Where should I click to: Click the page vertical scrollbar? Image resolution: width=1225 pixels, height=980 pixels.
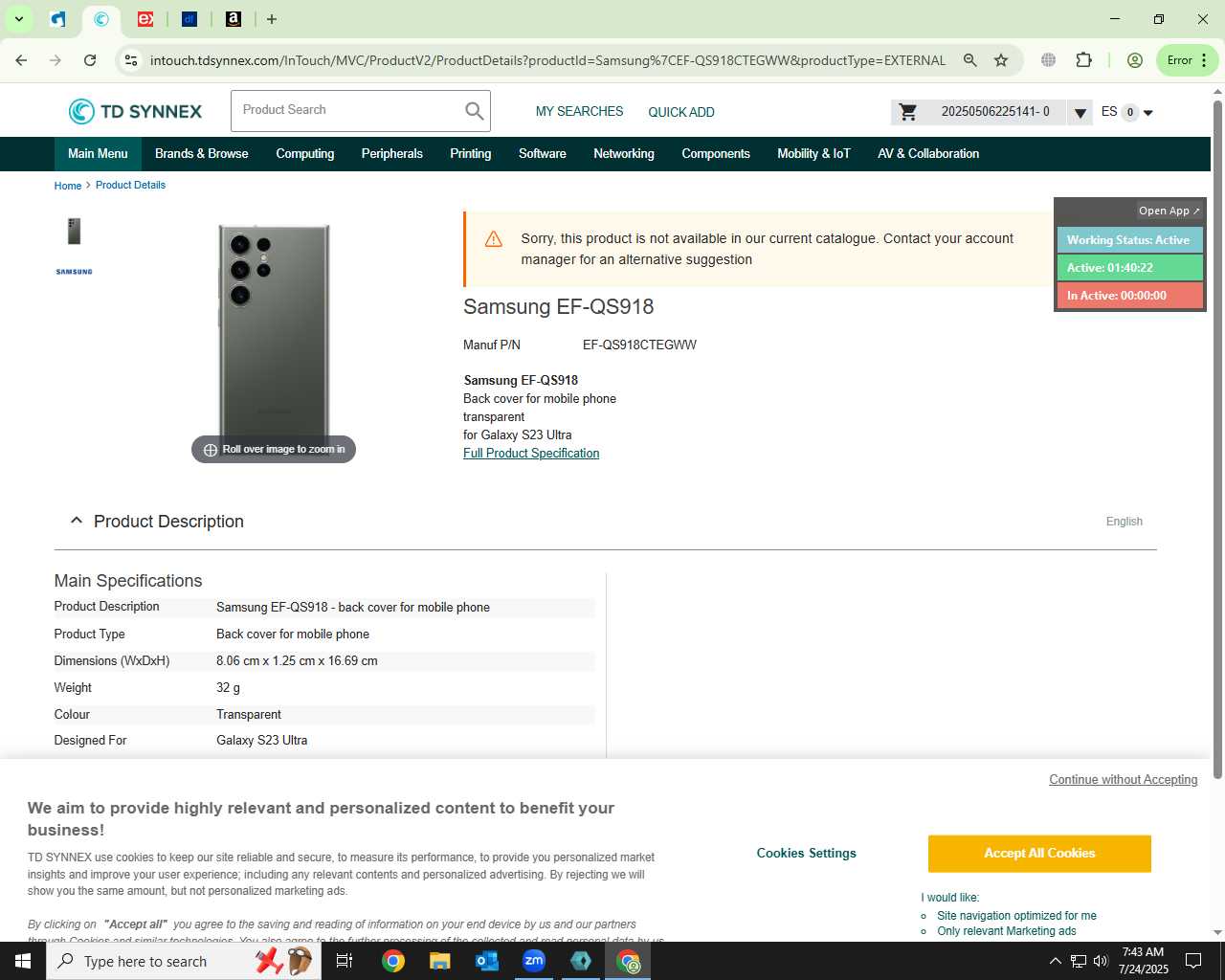point(1217,440)
